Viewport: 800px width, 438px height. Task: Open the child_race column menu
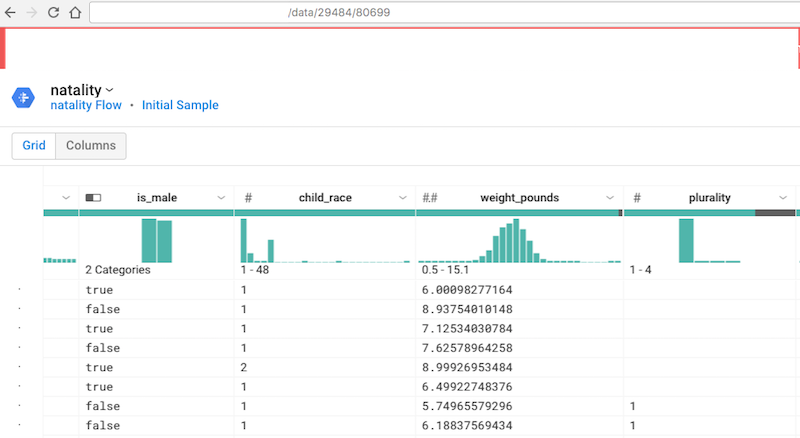pos(403,198)
